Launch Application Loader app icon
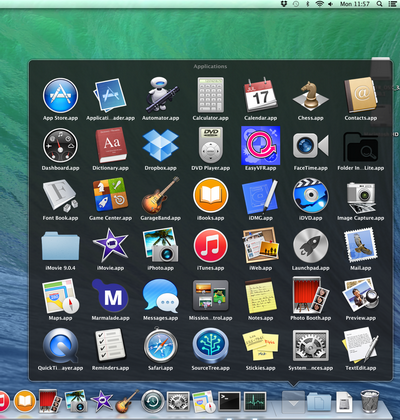The height and width of the screenshot is (420, 400). (x=110, y=96)
